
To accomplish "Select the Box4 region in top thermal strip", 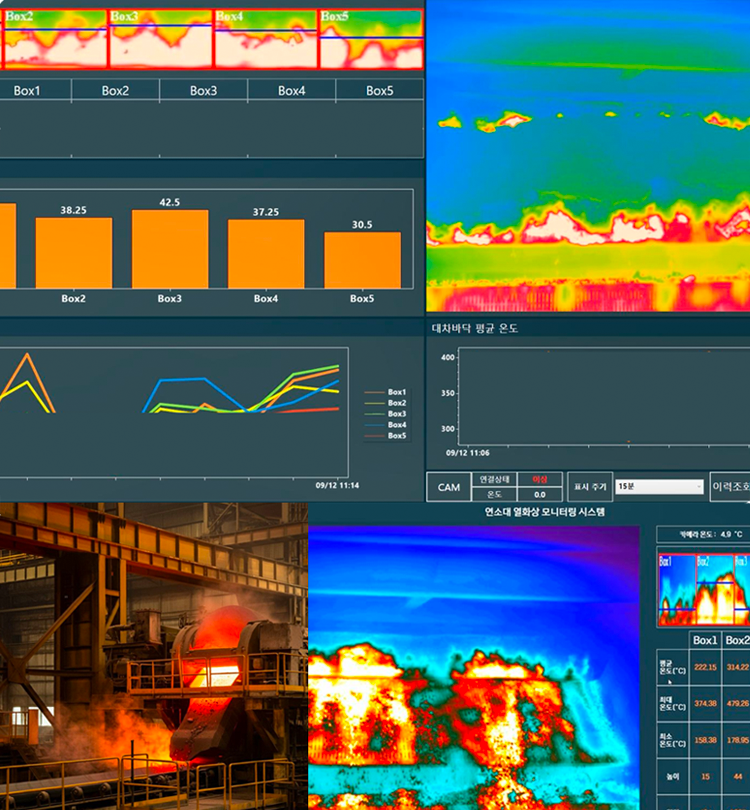I will [266, 40].
